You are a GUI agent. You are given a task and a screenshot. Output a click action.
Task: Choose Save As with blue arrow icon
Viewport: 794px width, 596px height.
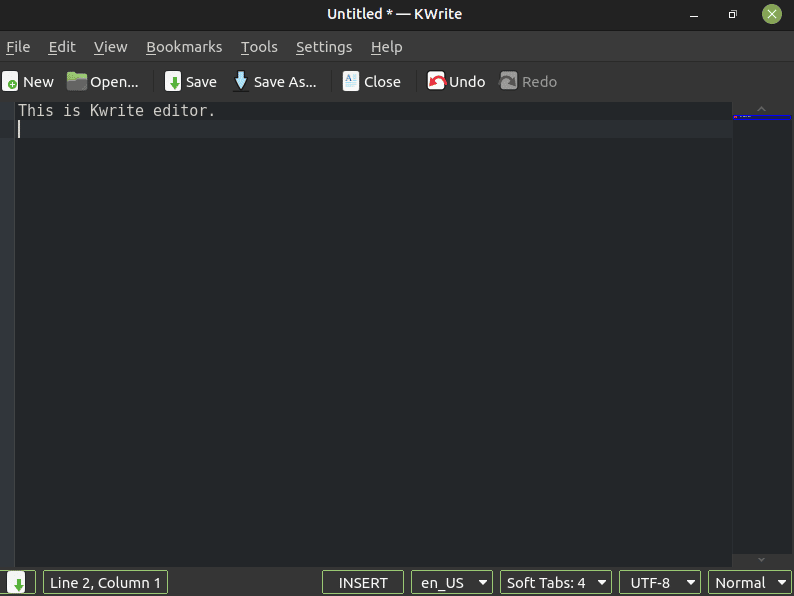(241, 82)
